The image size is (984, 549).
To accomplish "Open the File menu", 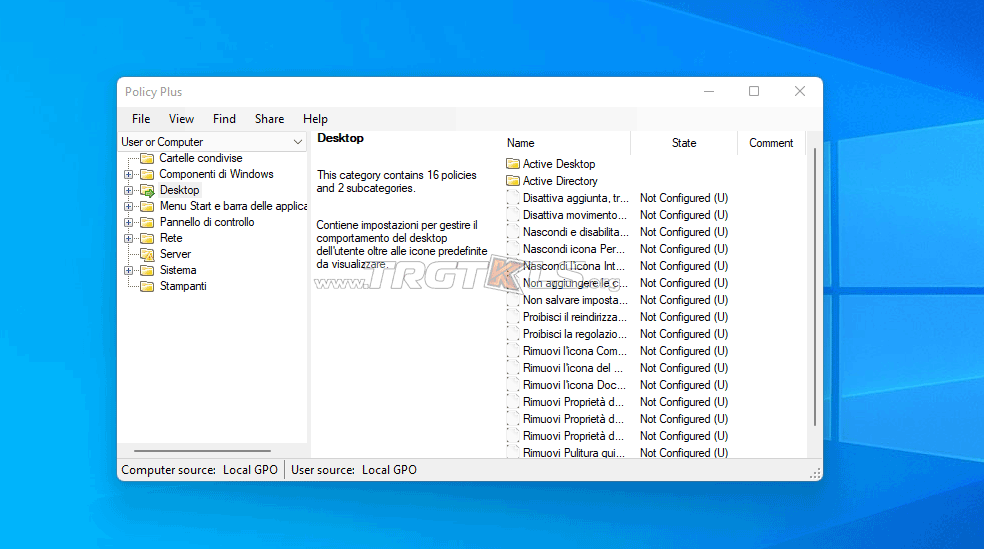I will click(x=141, y=118).
